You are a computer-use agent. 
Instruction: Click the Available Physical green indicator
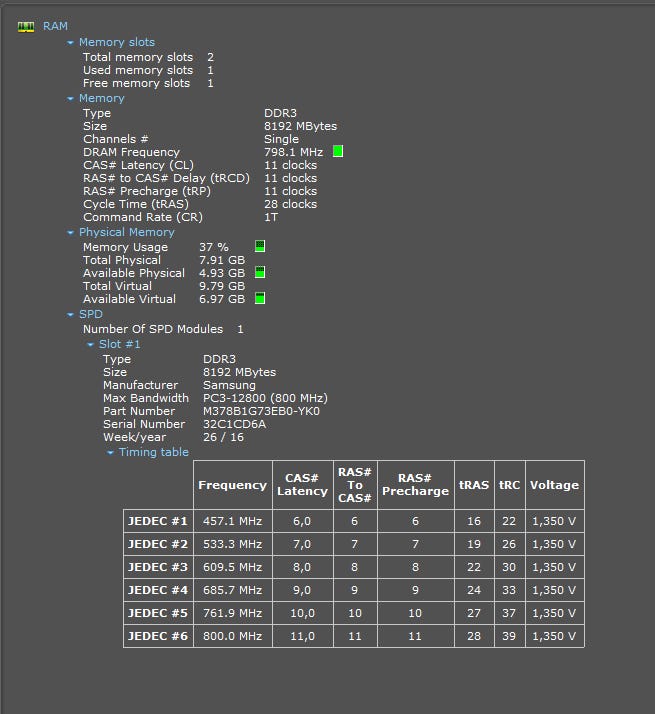click(x=260, y=272)
